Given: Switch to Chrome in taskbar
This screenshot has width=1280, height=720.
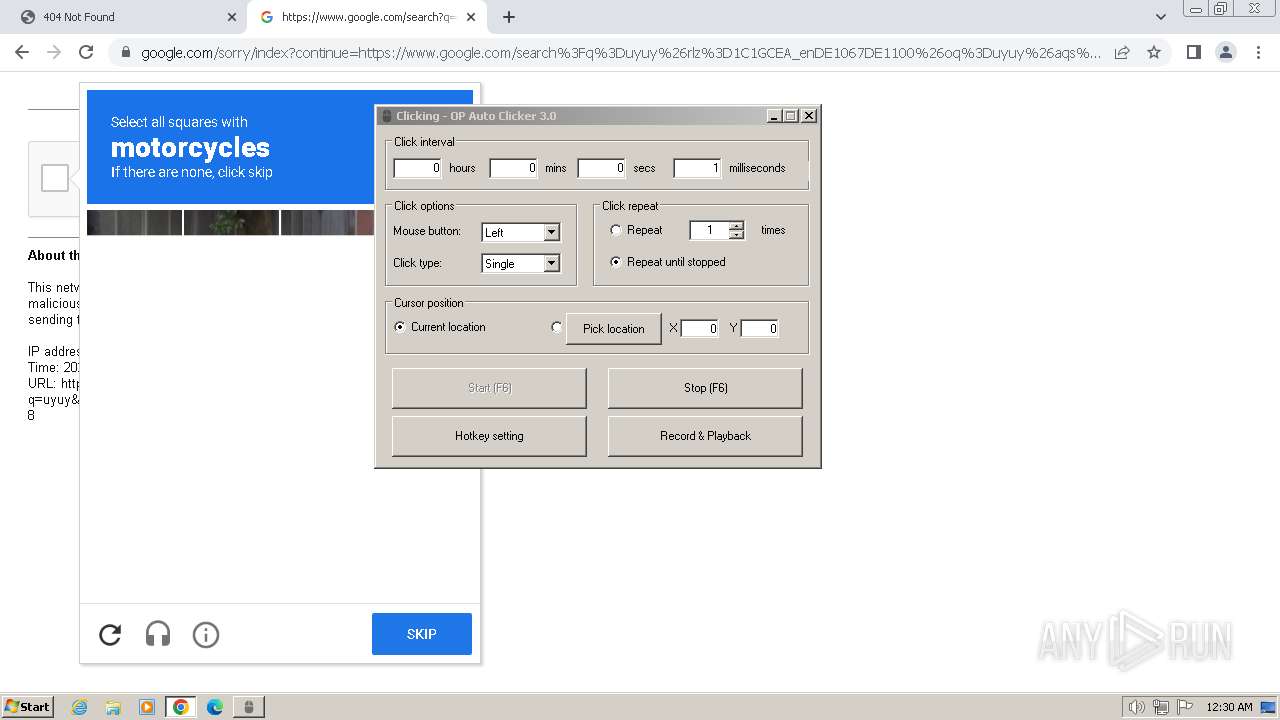Looking at the screenshot, I should point(181,707).
